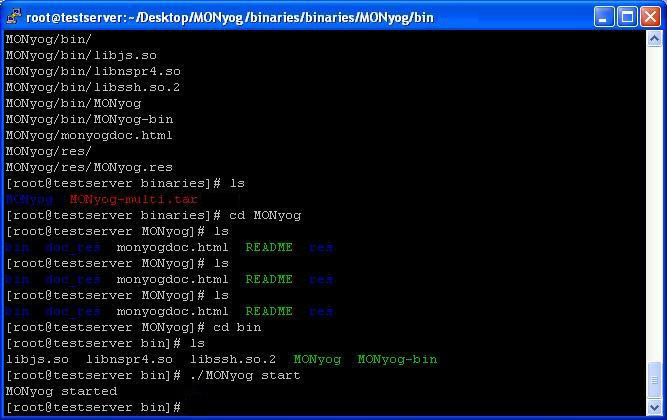Click the 'MONyog/monyogdoc.html' line
The width and height of the screenshot is (667, 420).
point(89,135)
